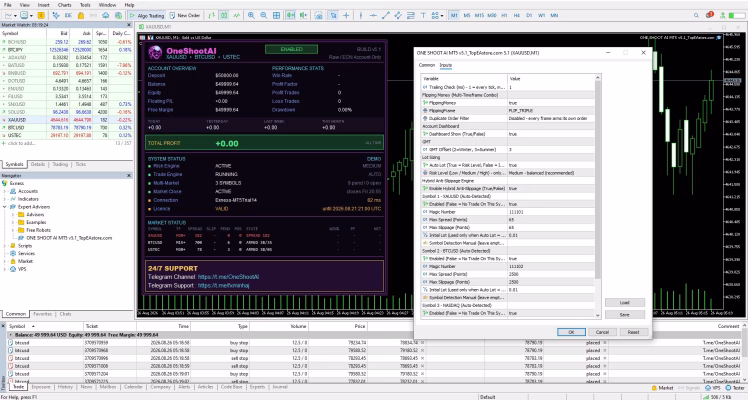Viewport: 748px width, 400px height.
Task: Select the crosshair tool
Action: (x=346, y=15)
